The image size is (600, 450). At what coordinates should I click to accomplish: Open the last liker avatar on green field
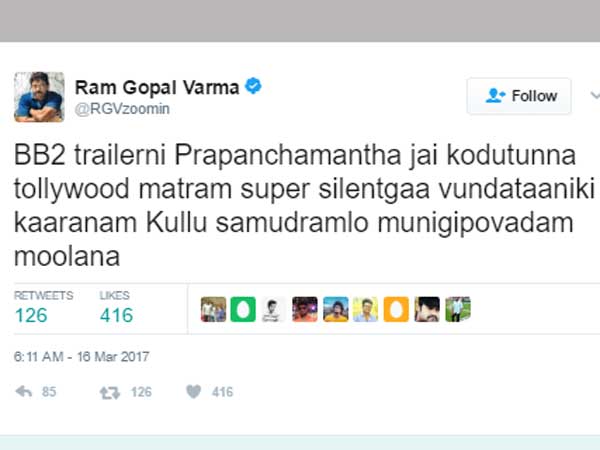[x=458, y=309]
